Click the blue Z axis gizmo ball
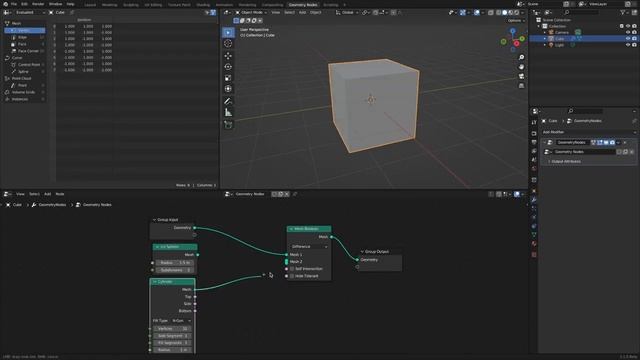Image resolution: width=640 pixels, height=360 pixels. [x=513, y=31]
